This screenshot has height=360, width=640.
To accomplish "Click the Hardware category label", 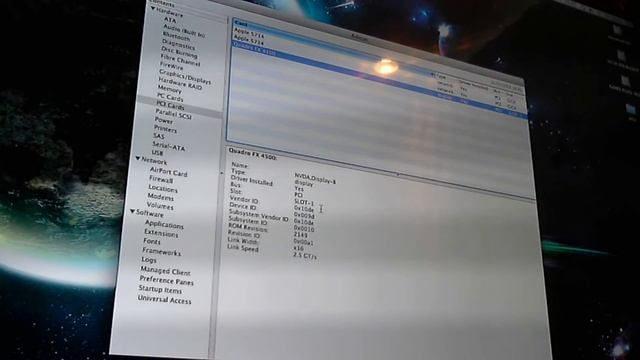I will click(170, 12).
